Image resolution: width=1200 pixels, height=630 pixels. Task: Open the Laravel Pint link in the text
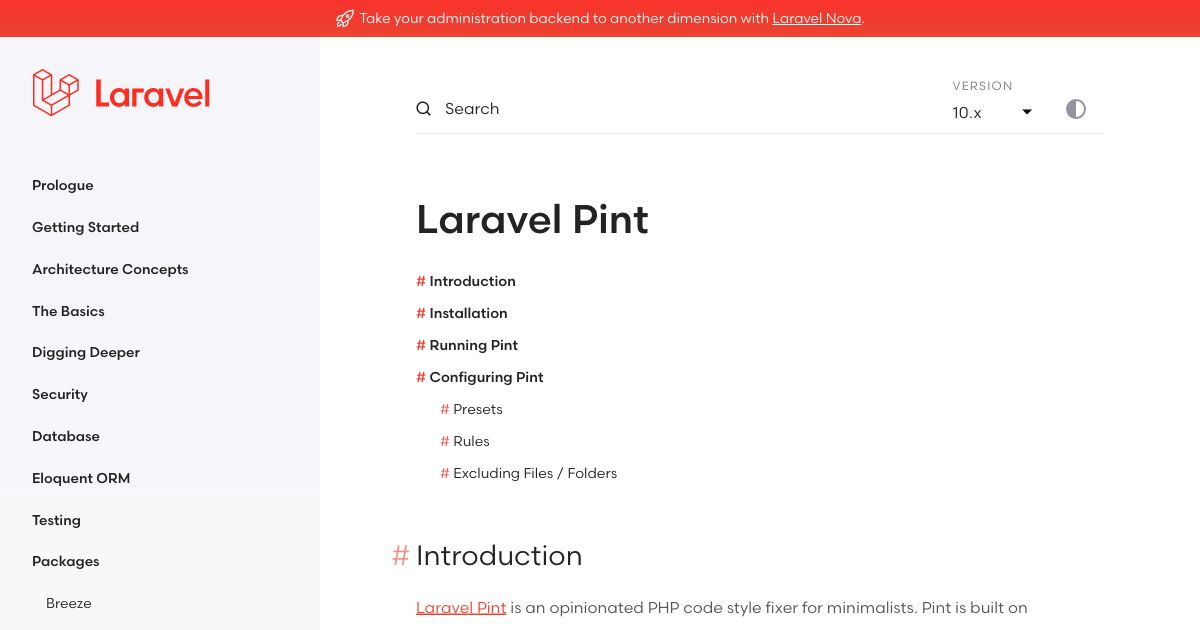pyautogui.click(x=461, y=607)
